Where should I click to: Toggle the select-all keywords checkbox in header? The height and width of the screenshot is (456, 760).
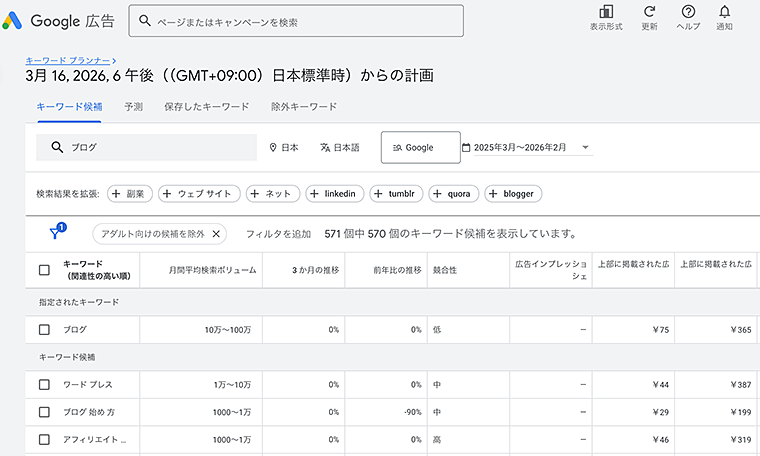(x=44, y=270)
